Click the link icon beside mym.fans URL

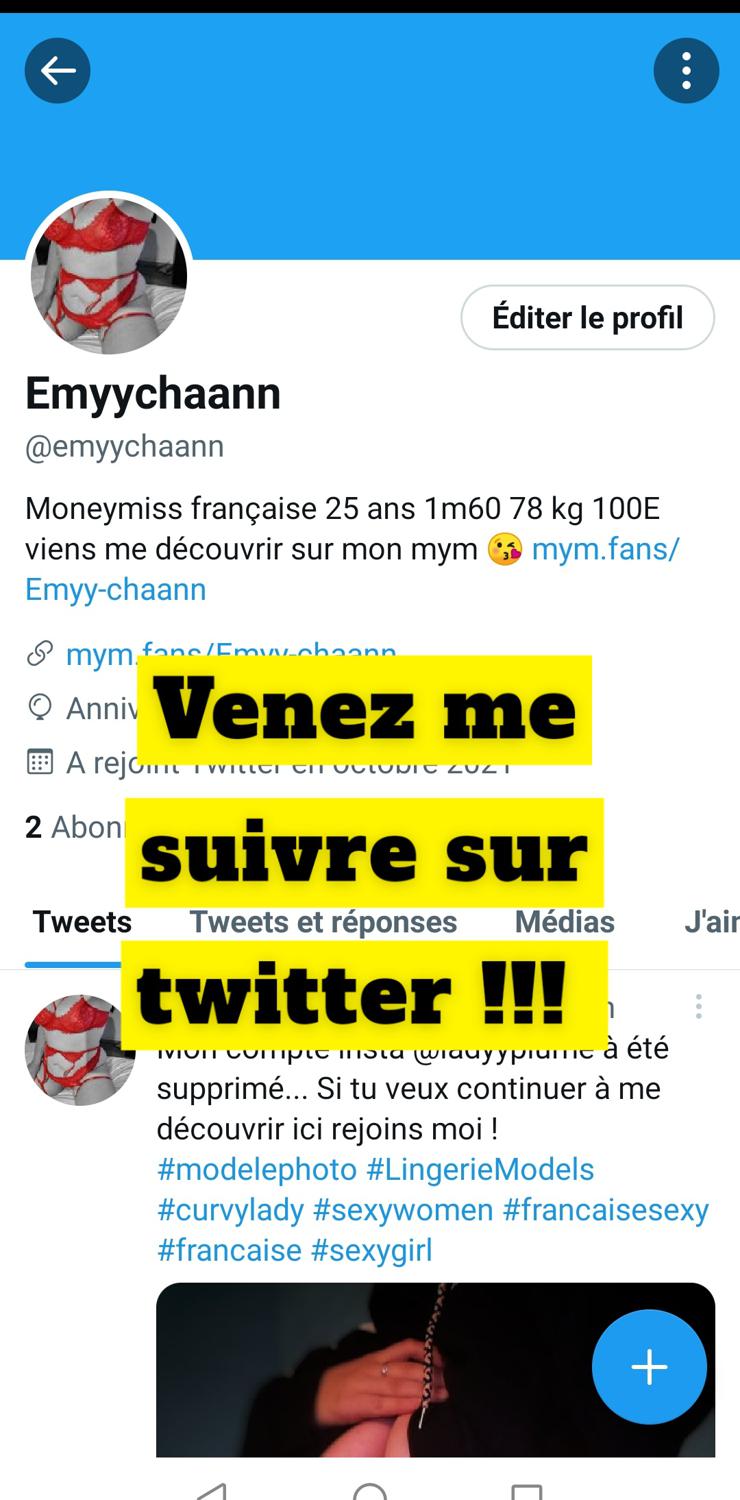39,654
